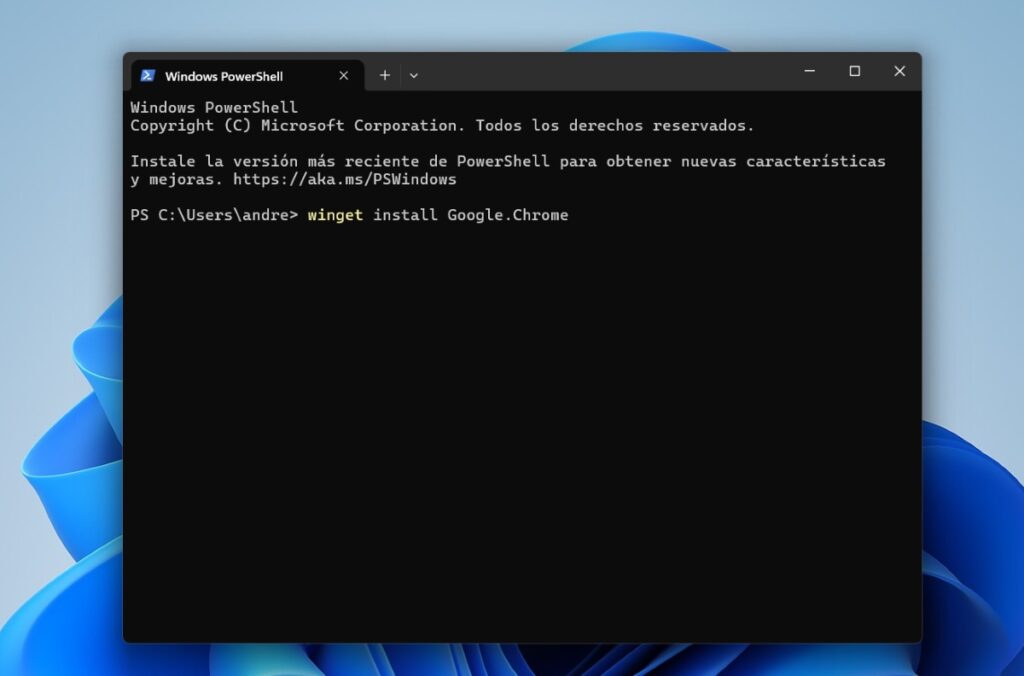Maximize the PowerShell window
This screenshot has height=676, width=1024.
[854, 71]
